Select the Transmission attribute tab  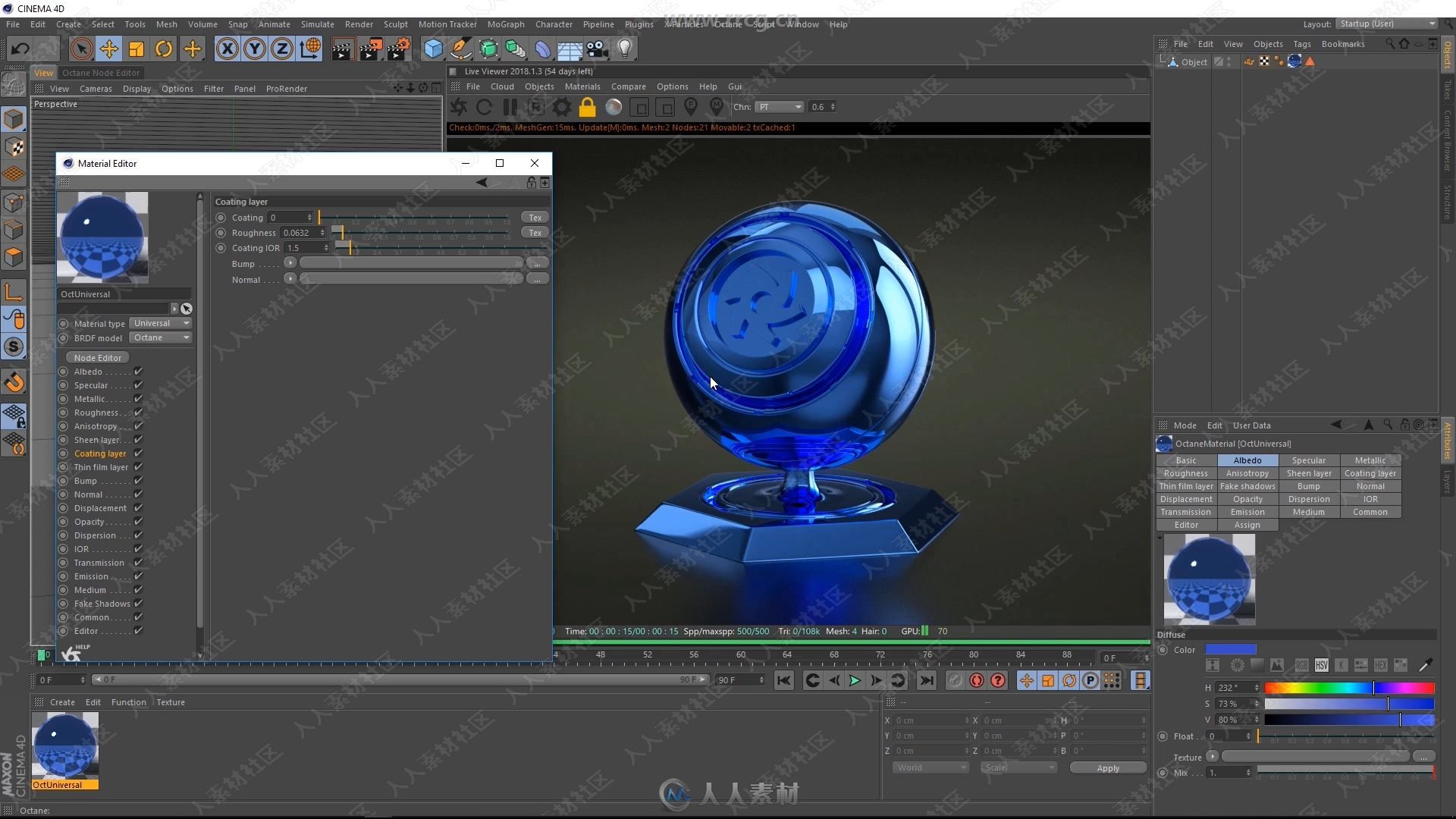(x=1186, y=512)
